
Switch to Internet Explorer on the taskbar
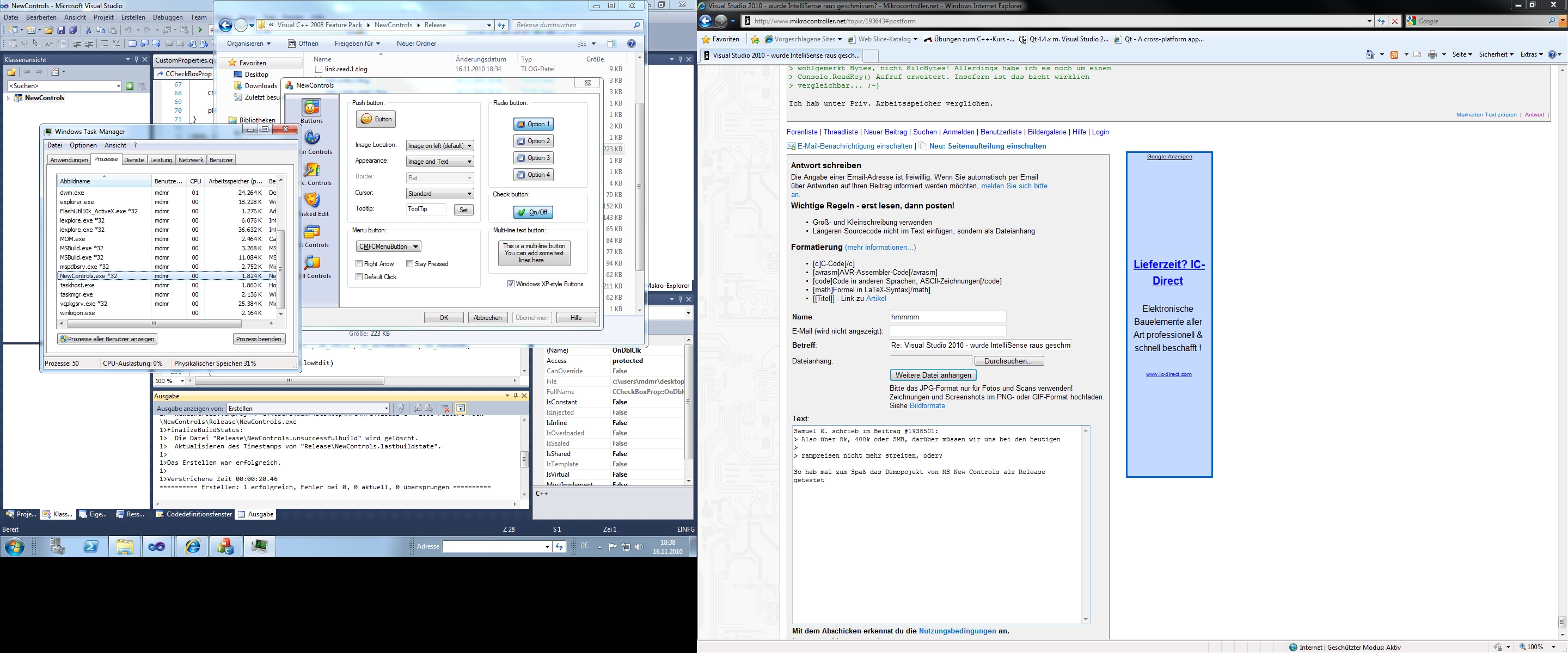(x=192, y=546)
